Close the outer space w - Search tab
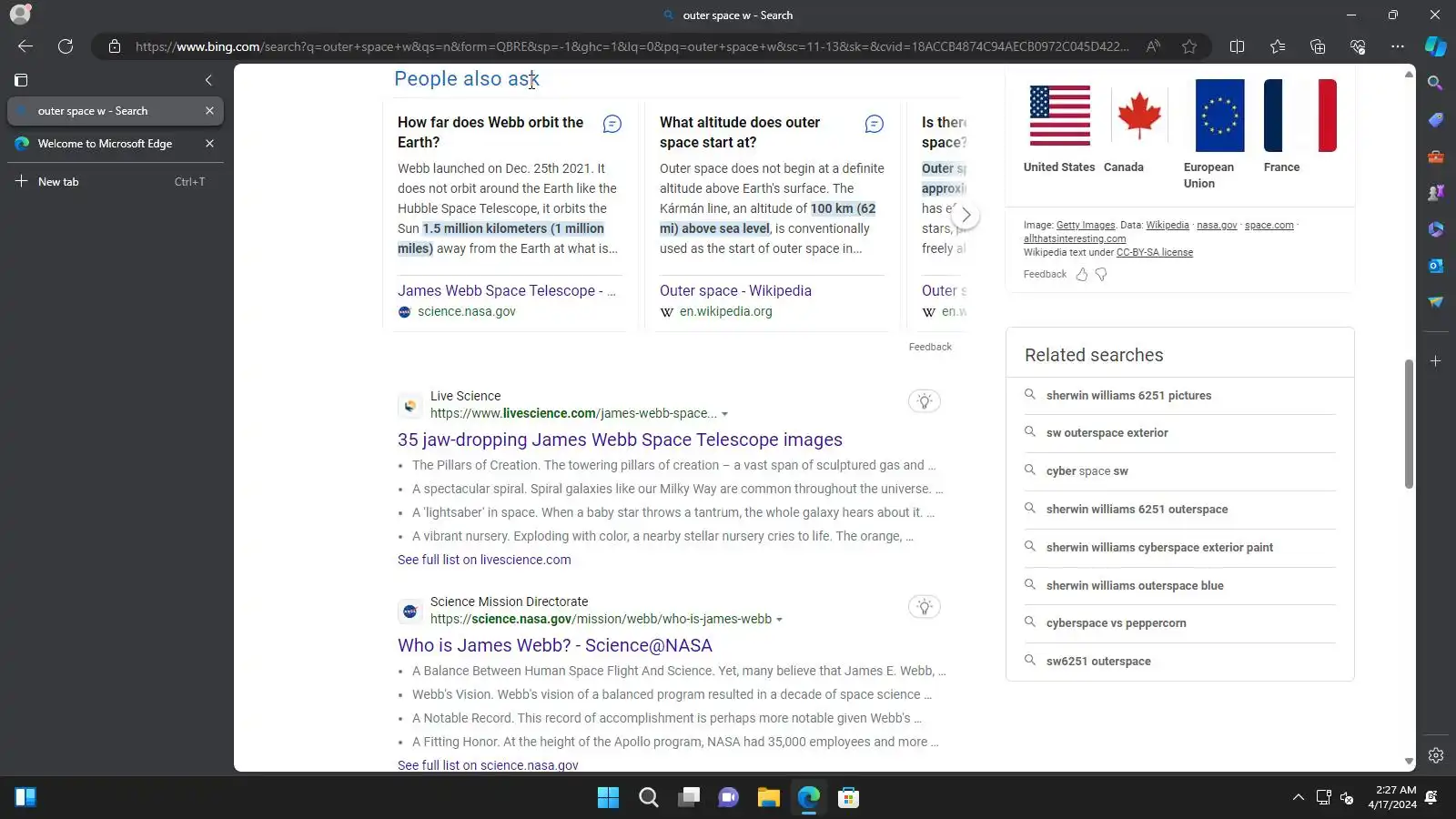 [x=209, y=111]
